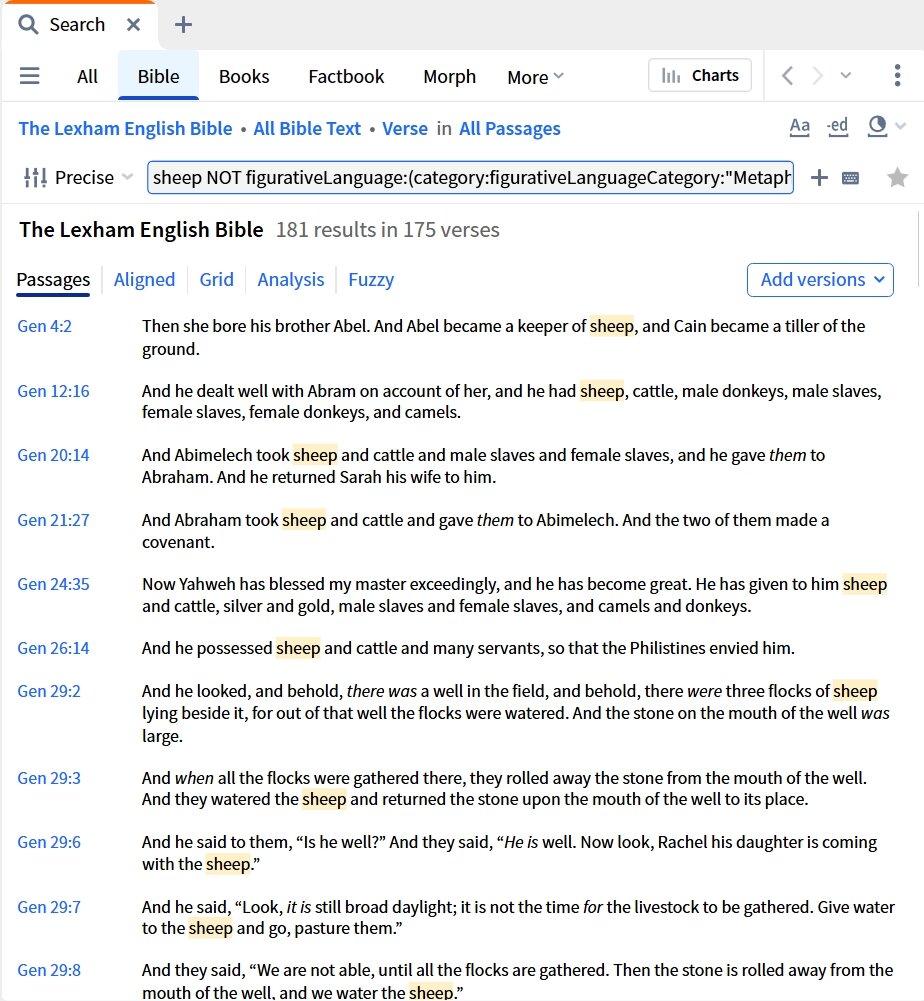Screen dimensions: 924x1001
Task: Close the Search tab
Action: coord(133,25)
